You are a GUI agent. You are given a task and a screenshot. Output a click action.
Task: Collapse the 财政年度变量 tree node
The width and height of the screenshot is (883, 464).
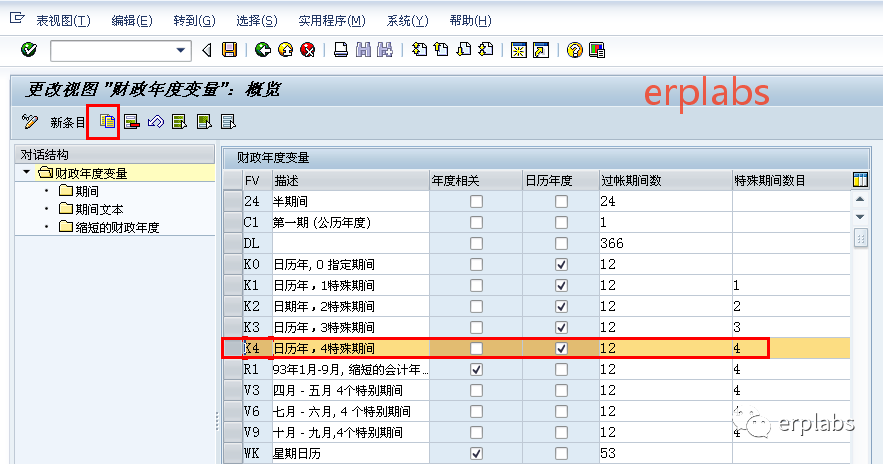pyautogui.click(x=26, y=172)
